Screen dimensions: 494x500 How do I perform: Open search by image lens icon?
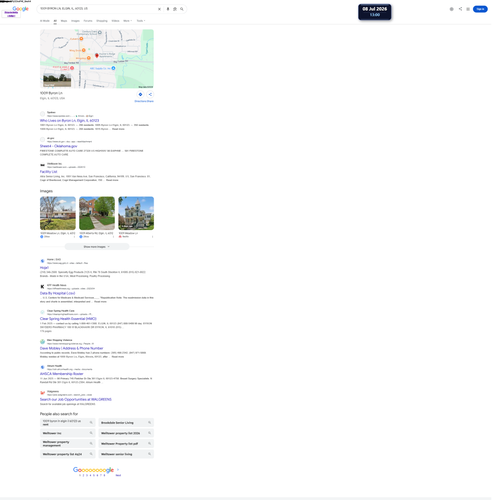click(x=175, y=9)
